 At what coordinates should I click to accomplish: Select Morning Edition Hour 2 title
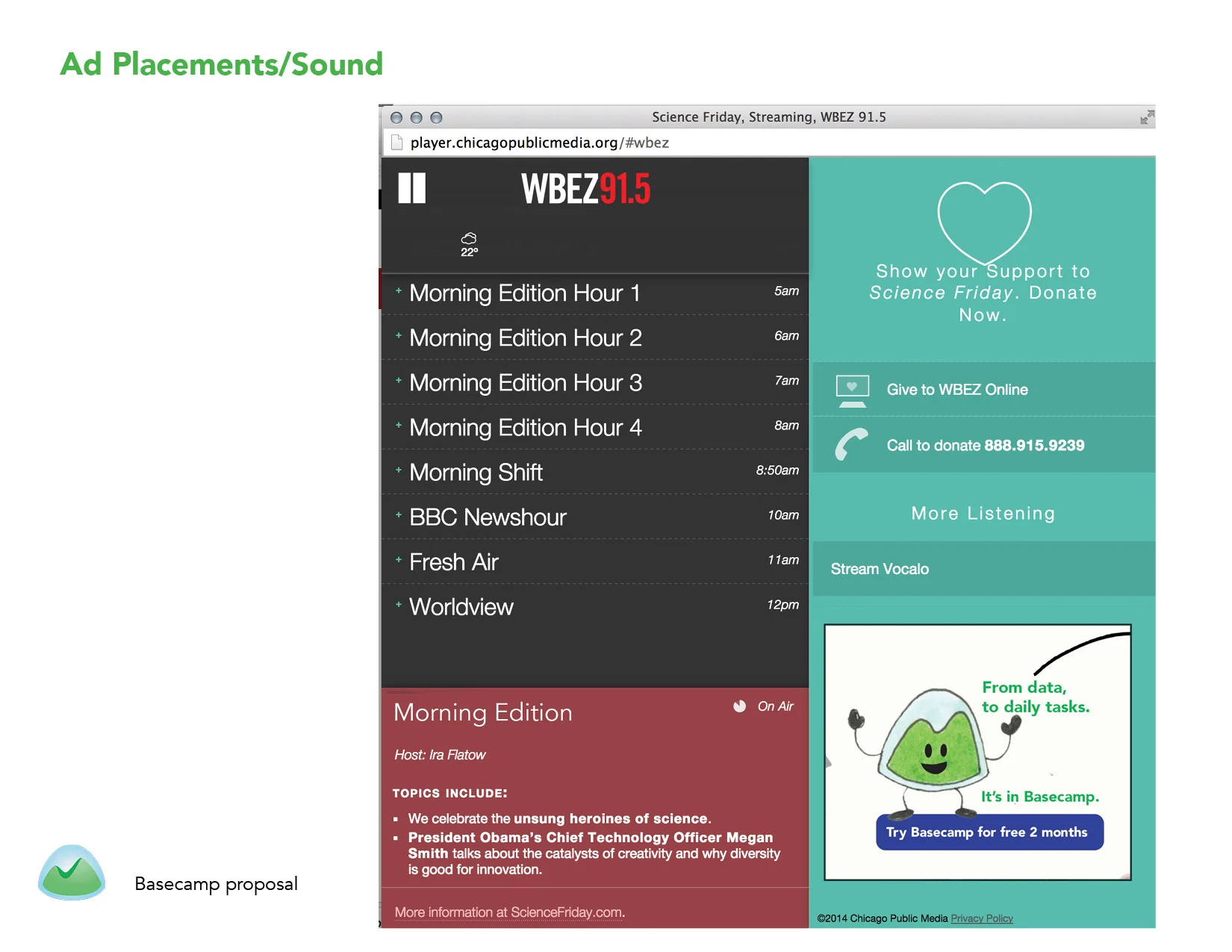point(526,338)
